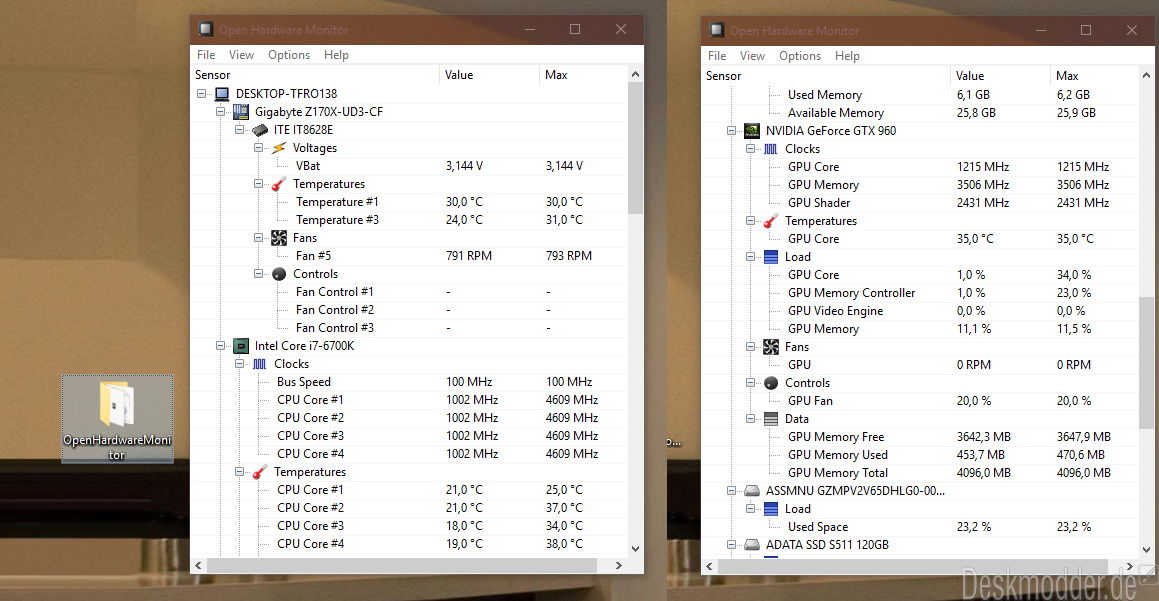
Task: Click the ITE IT8628E chip icon
Action: point(259,130)
